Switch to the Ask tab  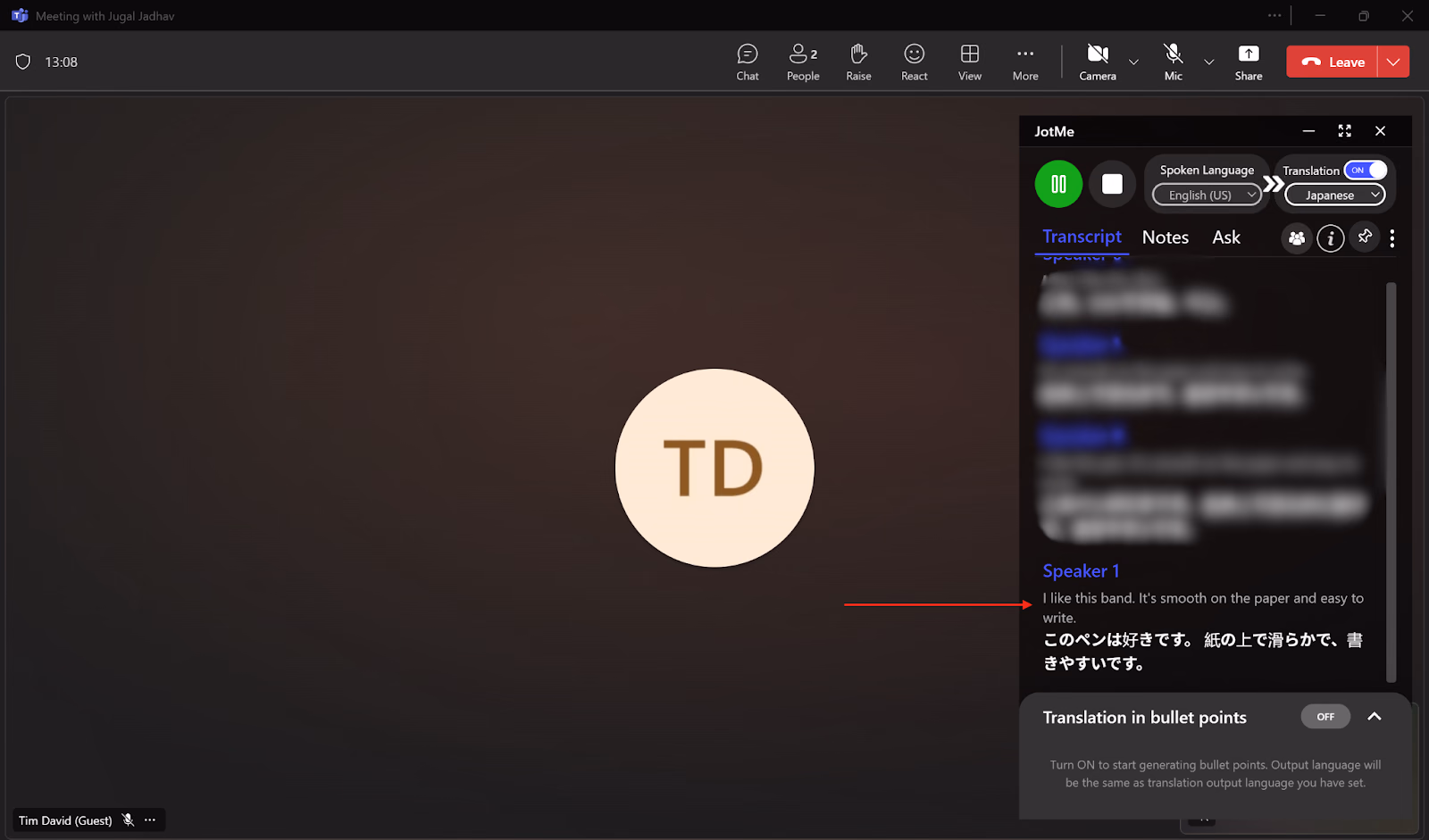click(x=1226, y=237)
